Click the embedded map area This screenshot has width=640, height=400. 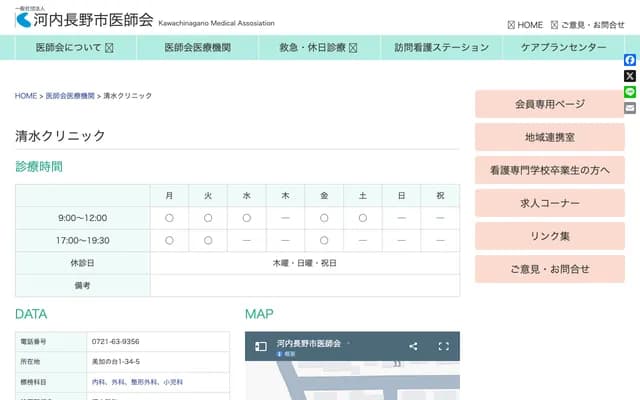[352, 380]
